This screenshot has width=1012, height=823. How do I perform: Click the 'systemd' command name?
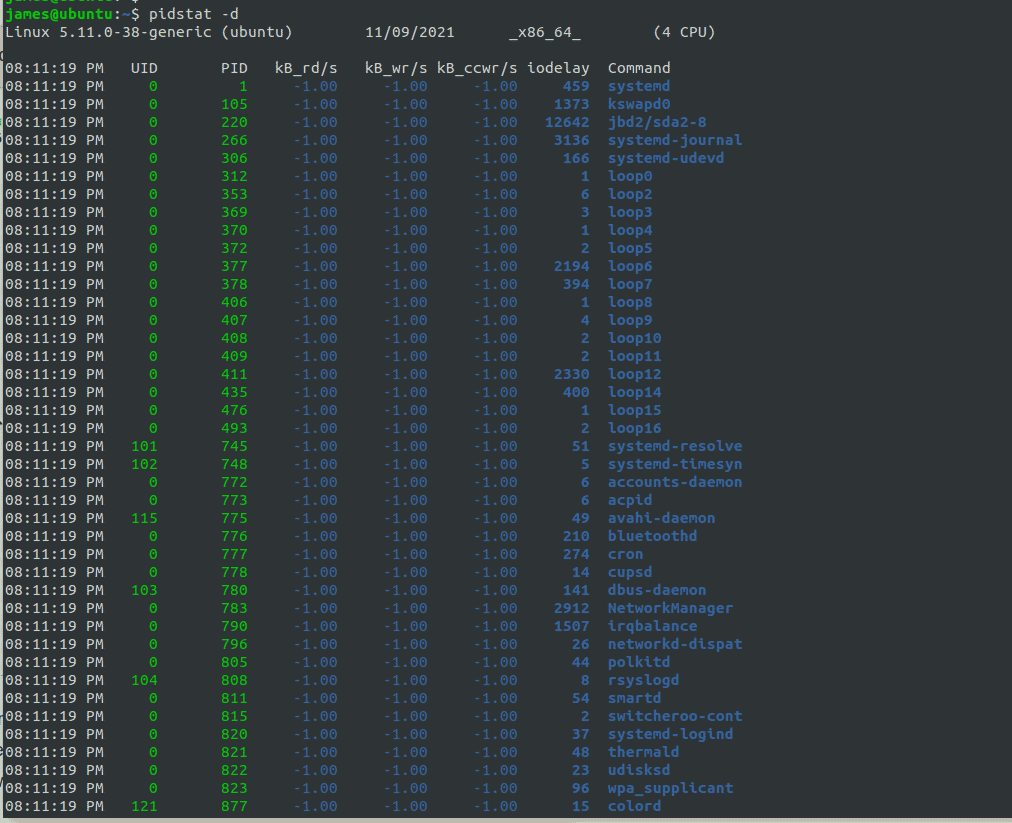point(639,86)
